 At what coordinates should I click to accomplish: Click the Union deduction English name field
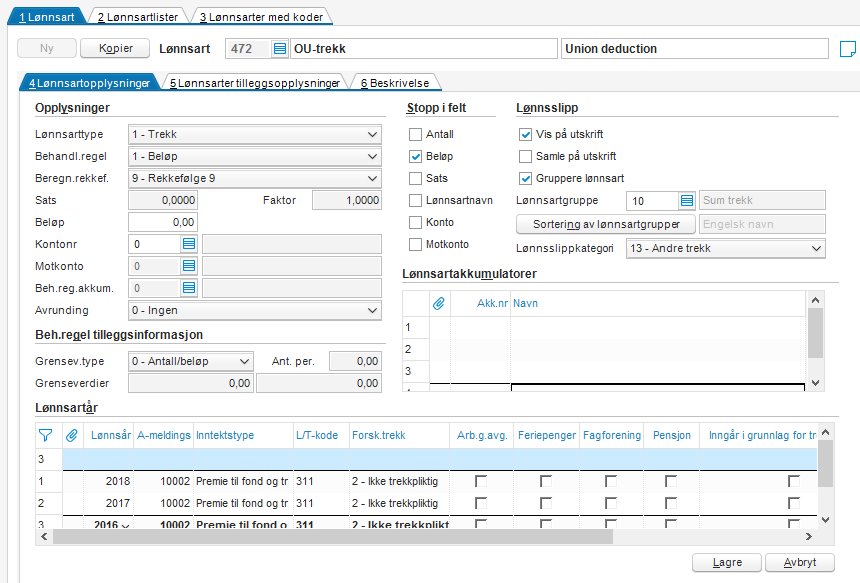tap(694, 49)
